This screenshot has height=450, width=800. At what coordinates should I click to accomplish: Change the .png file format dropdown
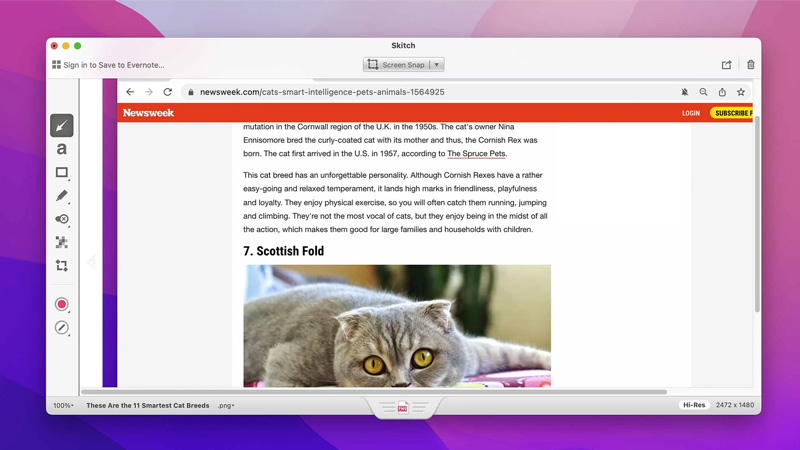tap(226, 406)
